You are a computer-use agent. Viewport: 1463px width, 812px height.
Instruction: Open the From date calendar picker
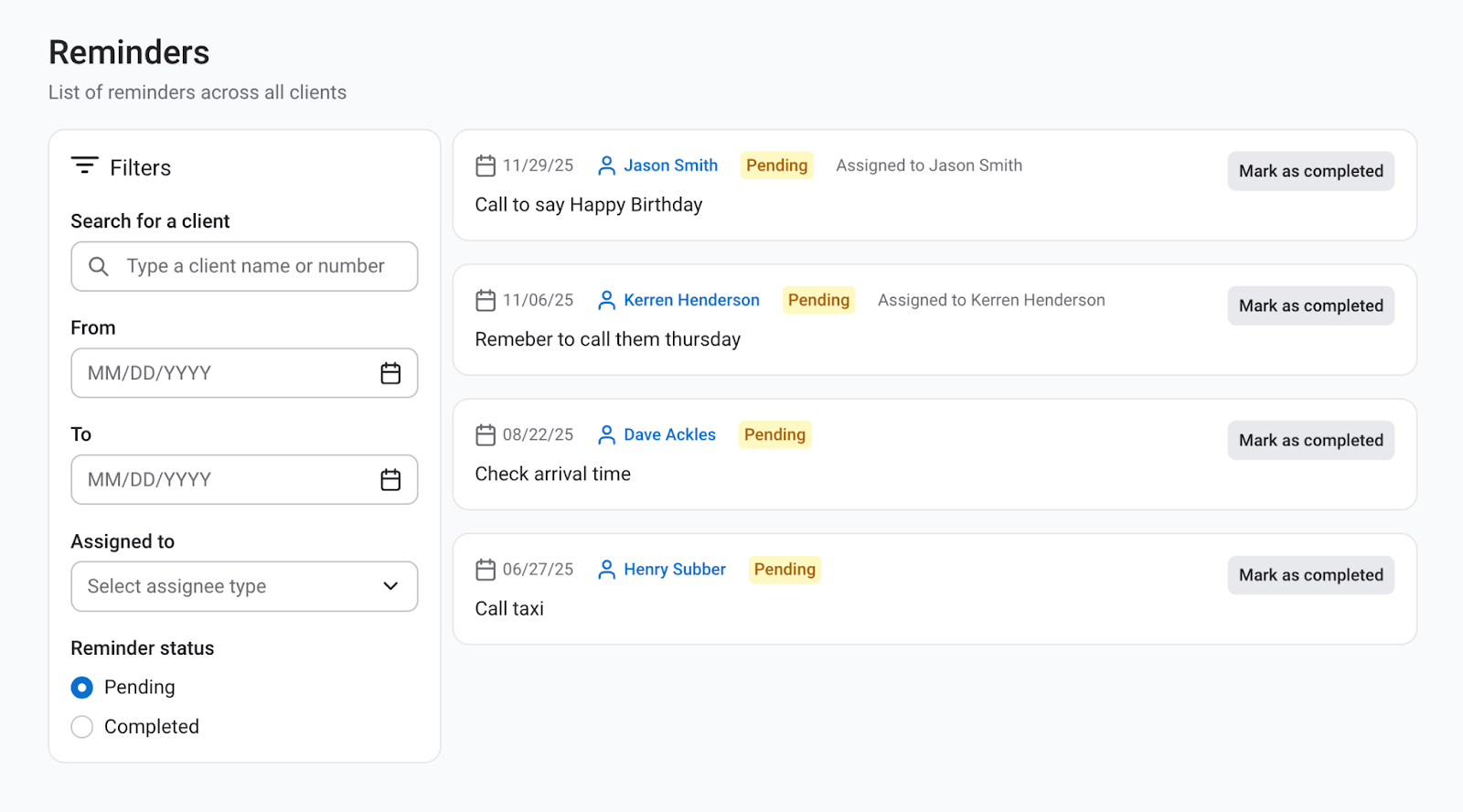click(390, 373)
